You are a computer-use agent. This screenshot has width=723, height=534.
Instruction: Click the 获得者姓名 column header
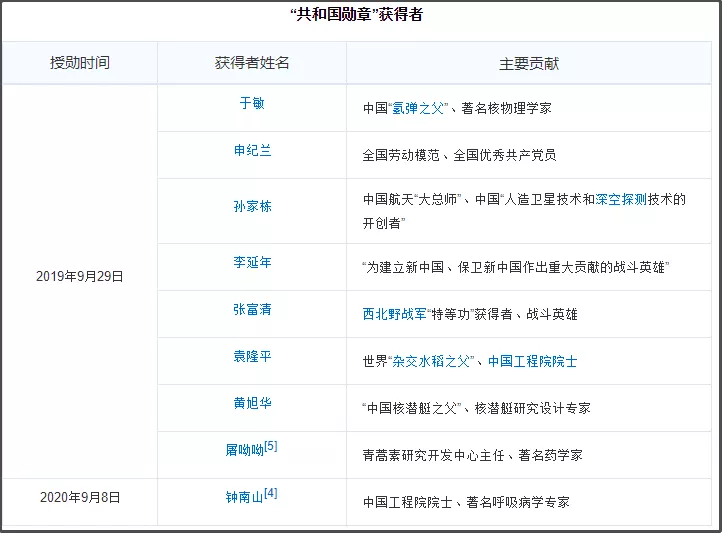(252, 63)
